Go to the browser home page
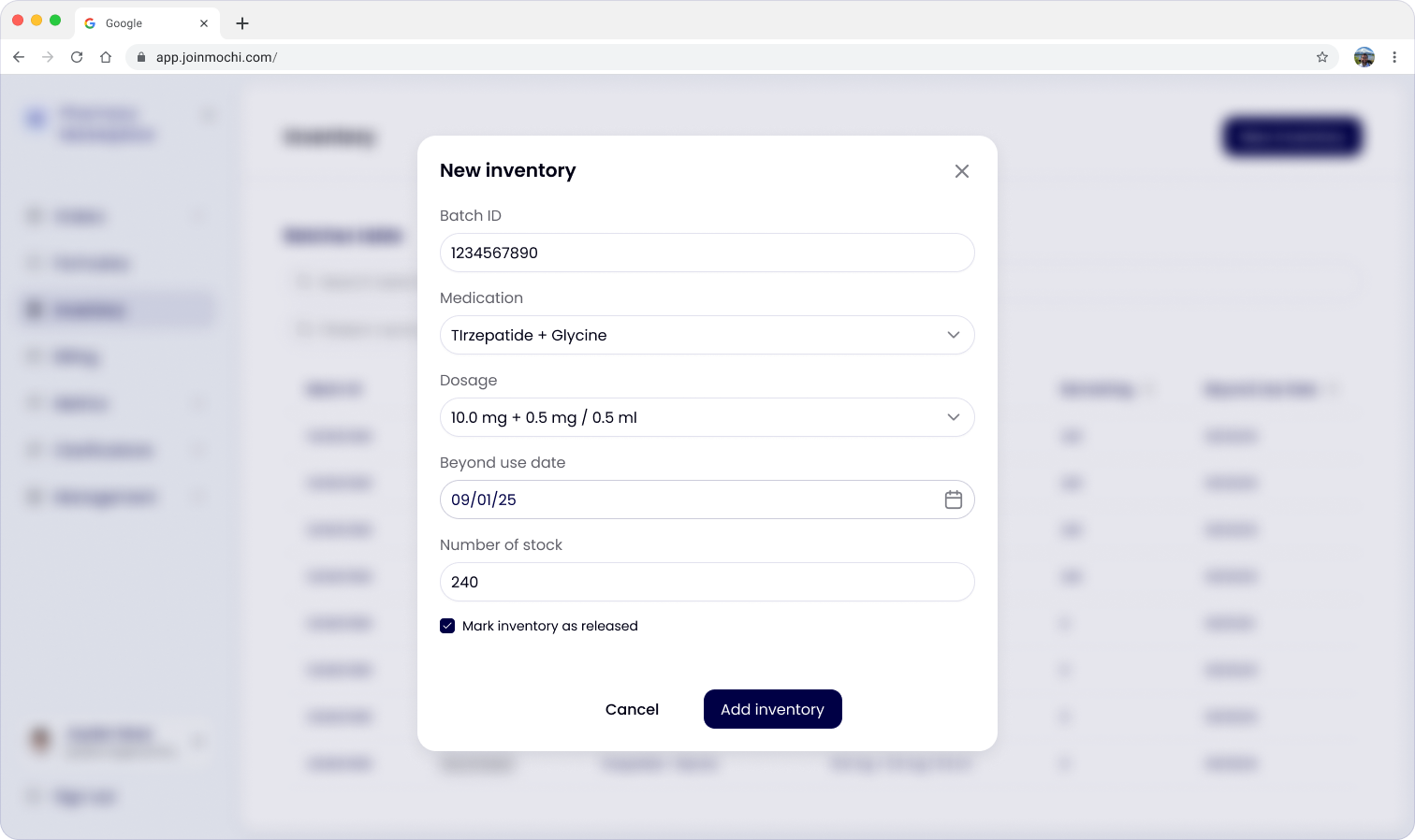Viewport: 1415px width, 840px height. (106, 57)
